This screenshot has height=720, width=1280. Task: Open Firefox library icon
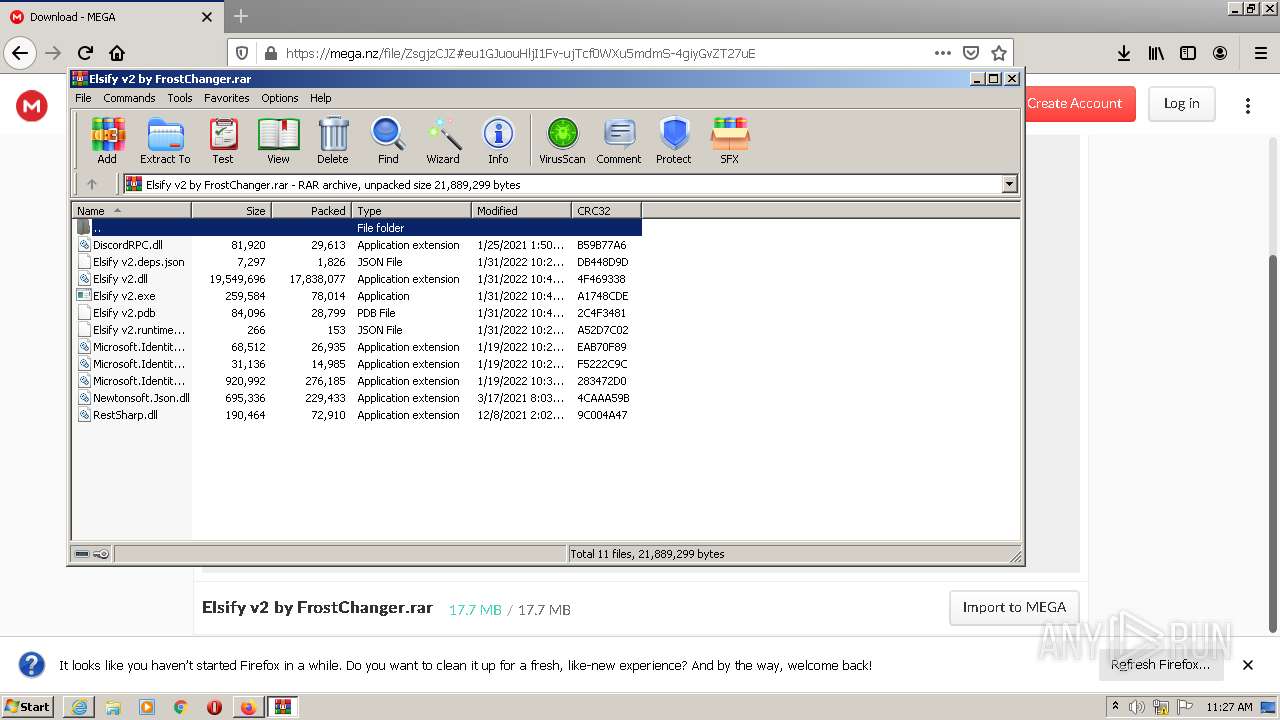(x=1156, y=53)
